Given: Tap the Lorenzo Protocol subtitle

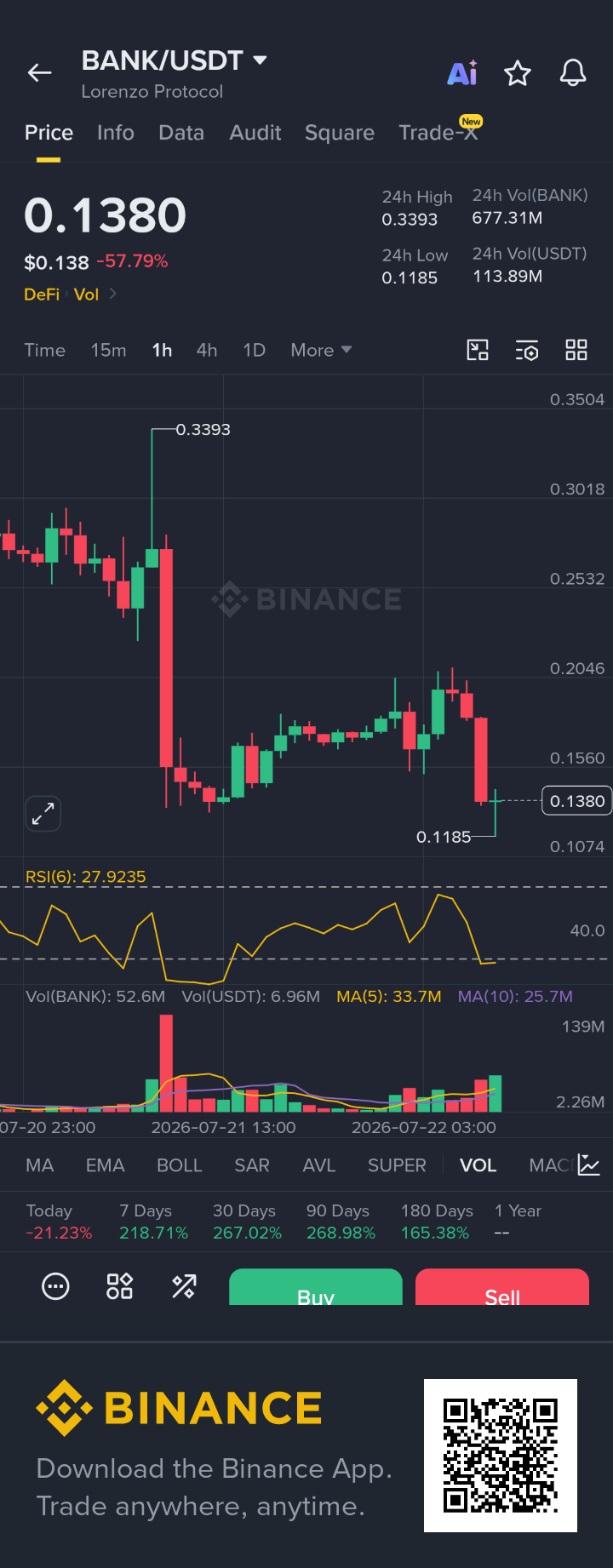Looking at the screenshot, I should [x=152, y=91].
